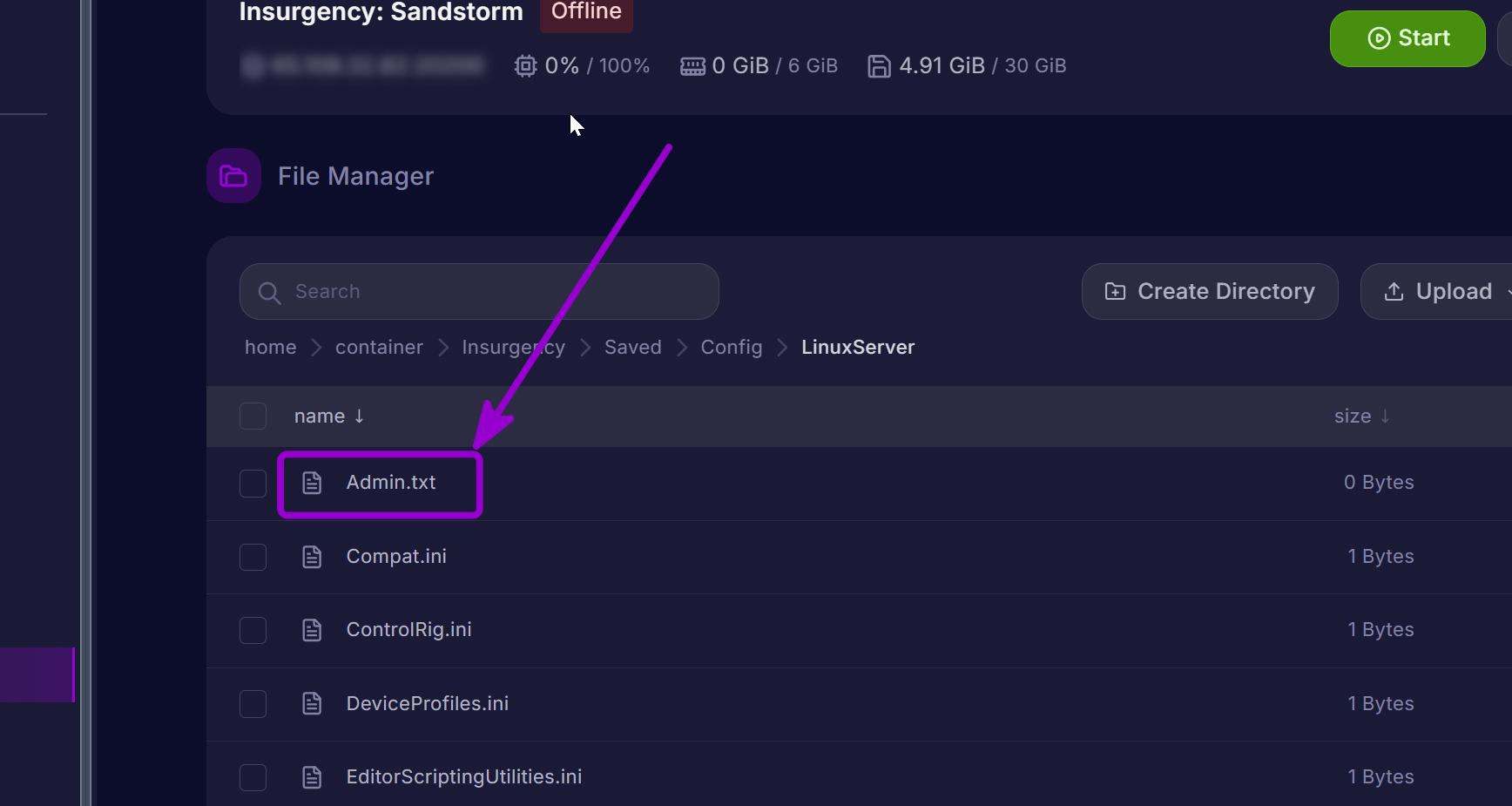Click the 1 Bytes size of ControlRig.ini
This screenshot has width=1512, height=806.
1380,629
